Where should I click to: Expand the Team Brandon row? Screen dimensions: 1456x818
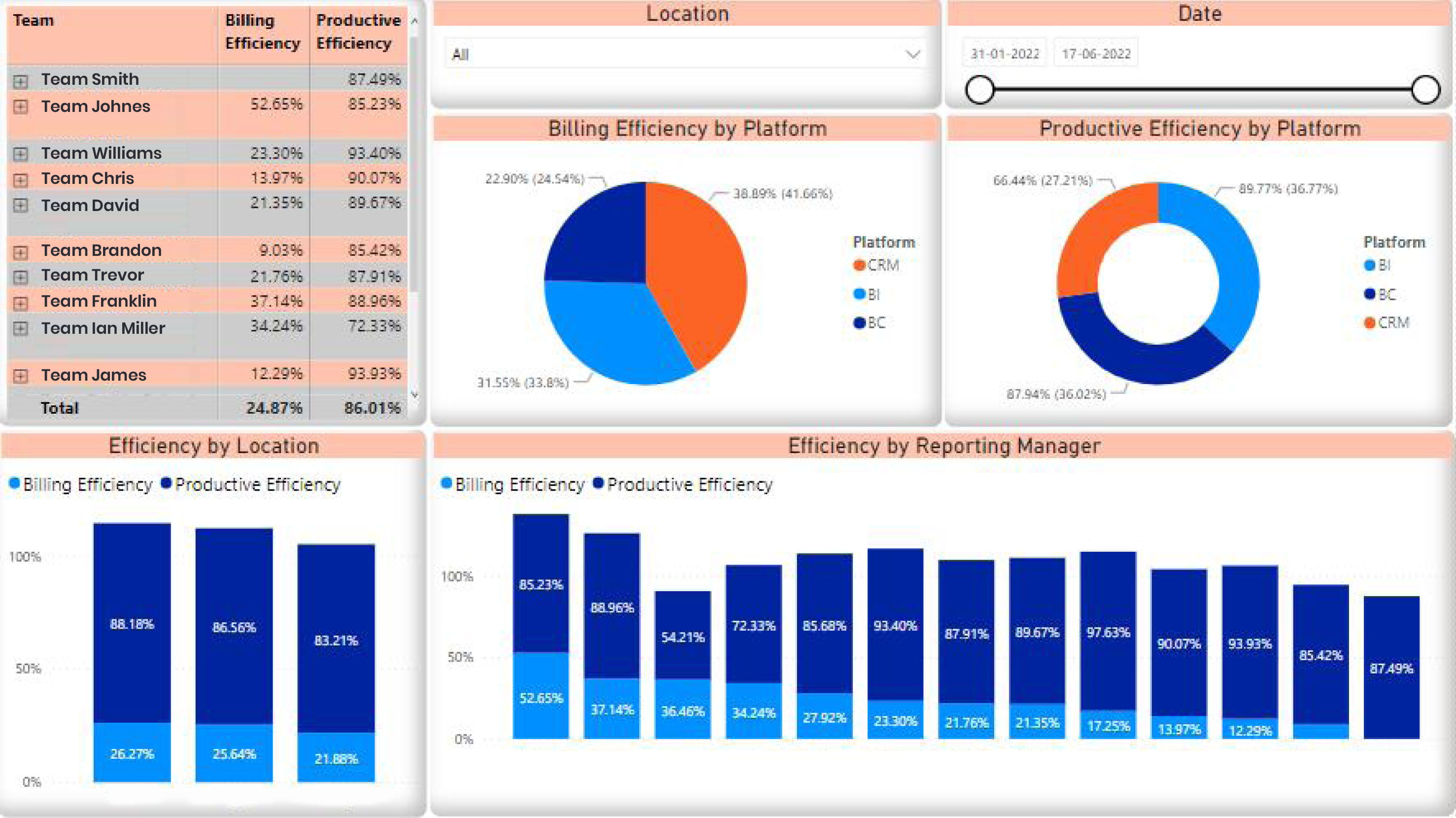click(20, 252)
